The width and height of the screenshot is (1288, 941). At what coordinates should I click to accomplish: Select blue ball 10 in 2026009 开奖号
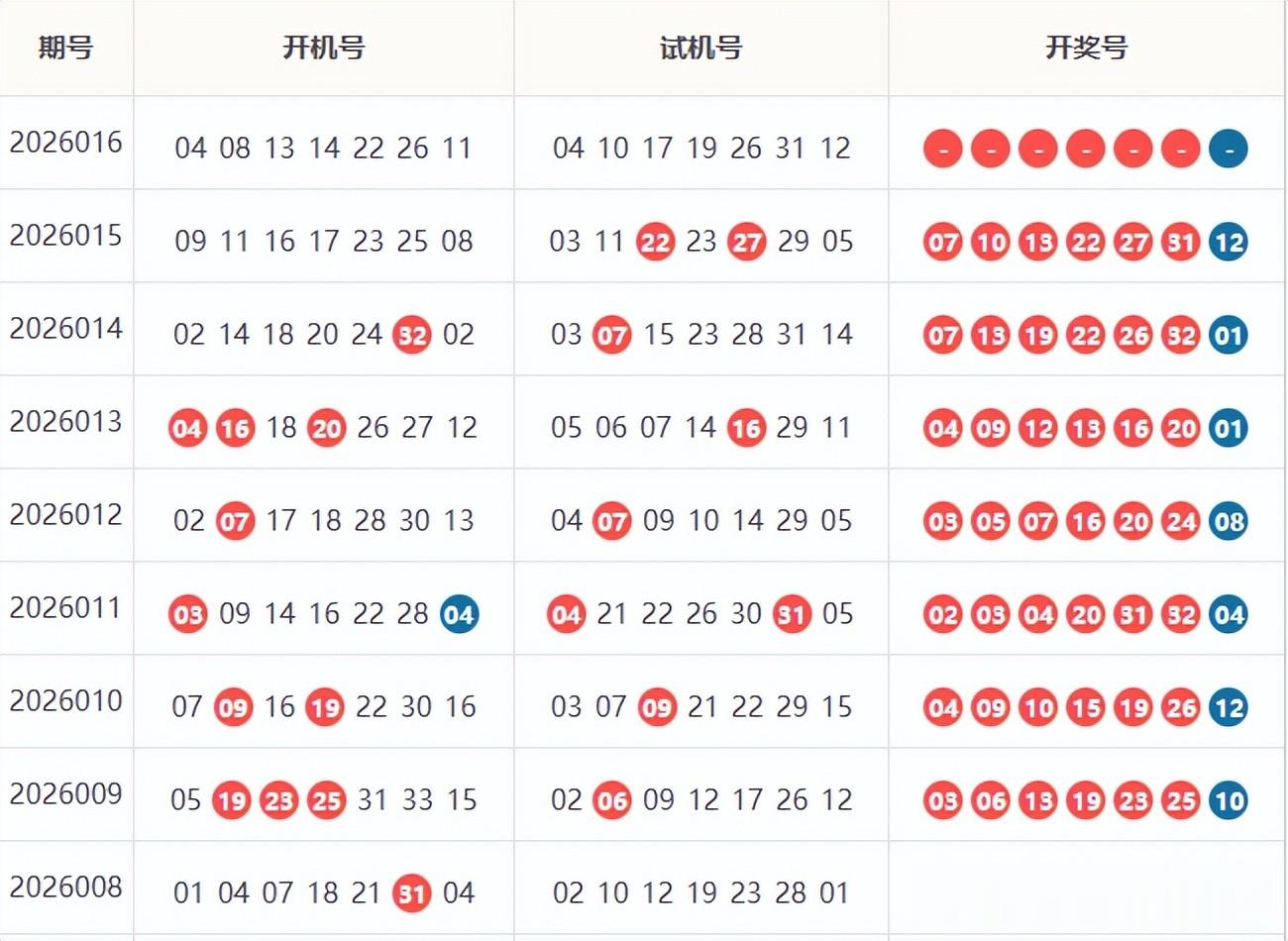[1229, 800]
